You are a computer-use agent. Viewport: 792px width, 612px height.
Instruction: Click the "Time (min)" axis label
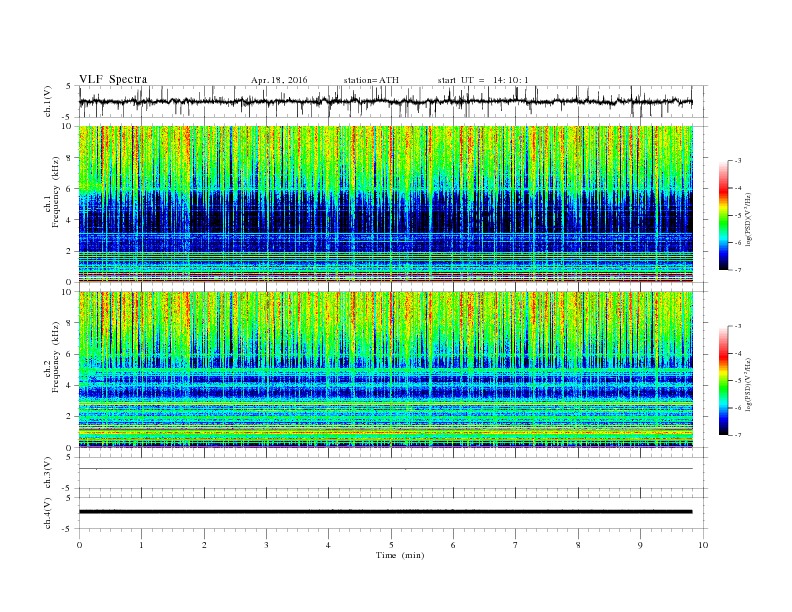[x=400, y=555]
